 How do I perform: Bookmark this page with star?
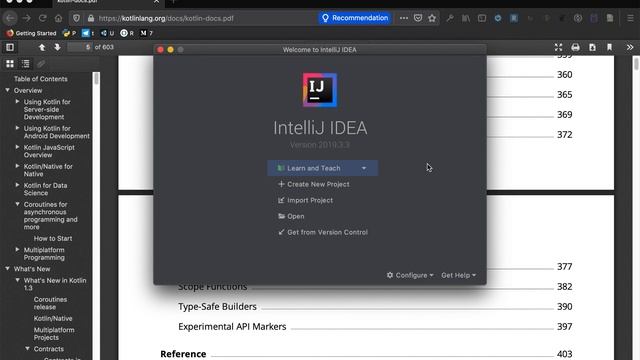(432, 18)
